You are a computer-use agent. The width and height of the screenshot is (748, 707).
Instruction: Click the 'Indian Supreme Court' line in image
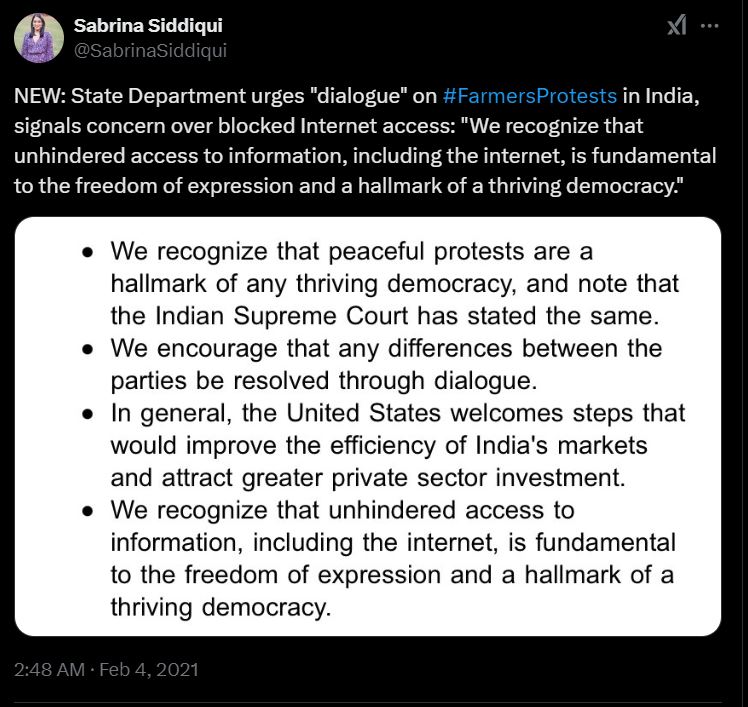384,316
